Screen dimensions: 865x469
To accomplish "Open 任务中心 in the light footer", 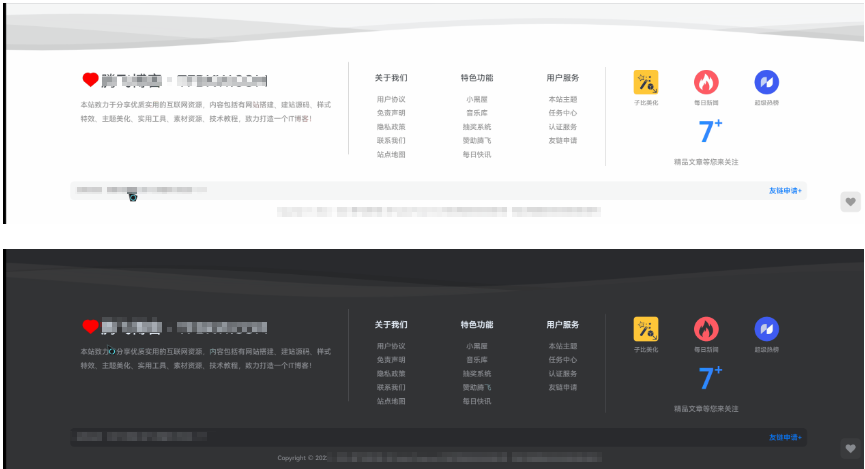I will pos(563,113).
